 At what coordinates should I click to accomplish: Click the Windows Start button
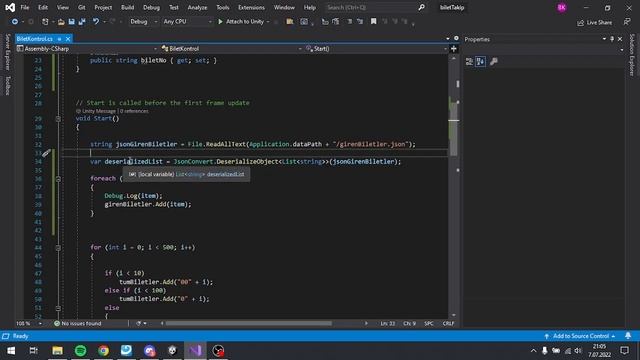pos(11,351)
